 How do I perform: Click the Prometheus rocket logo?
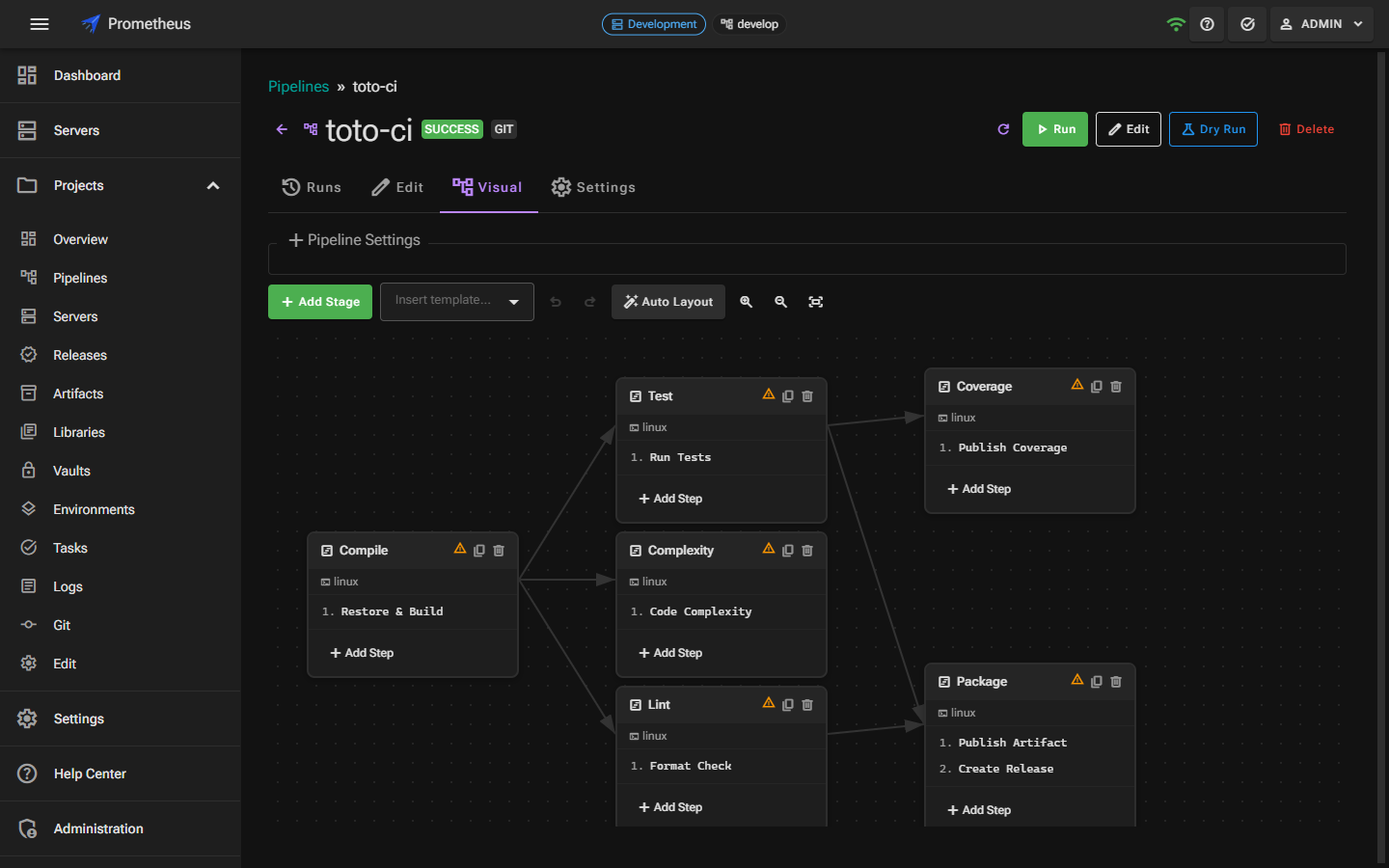(x=91, y=24)
